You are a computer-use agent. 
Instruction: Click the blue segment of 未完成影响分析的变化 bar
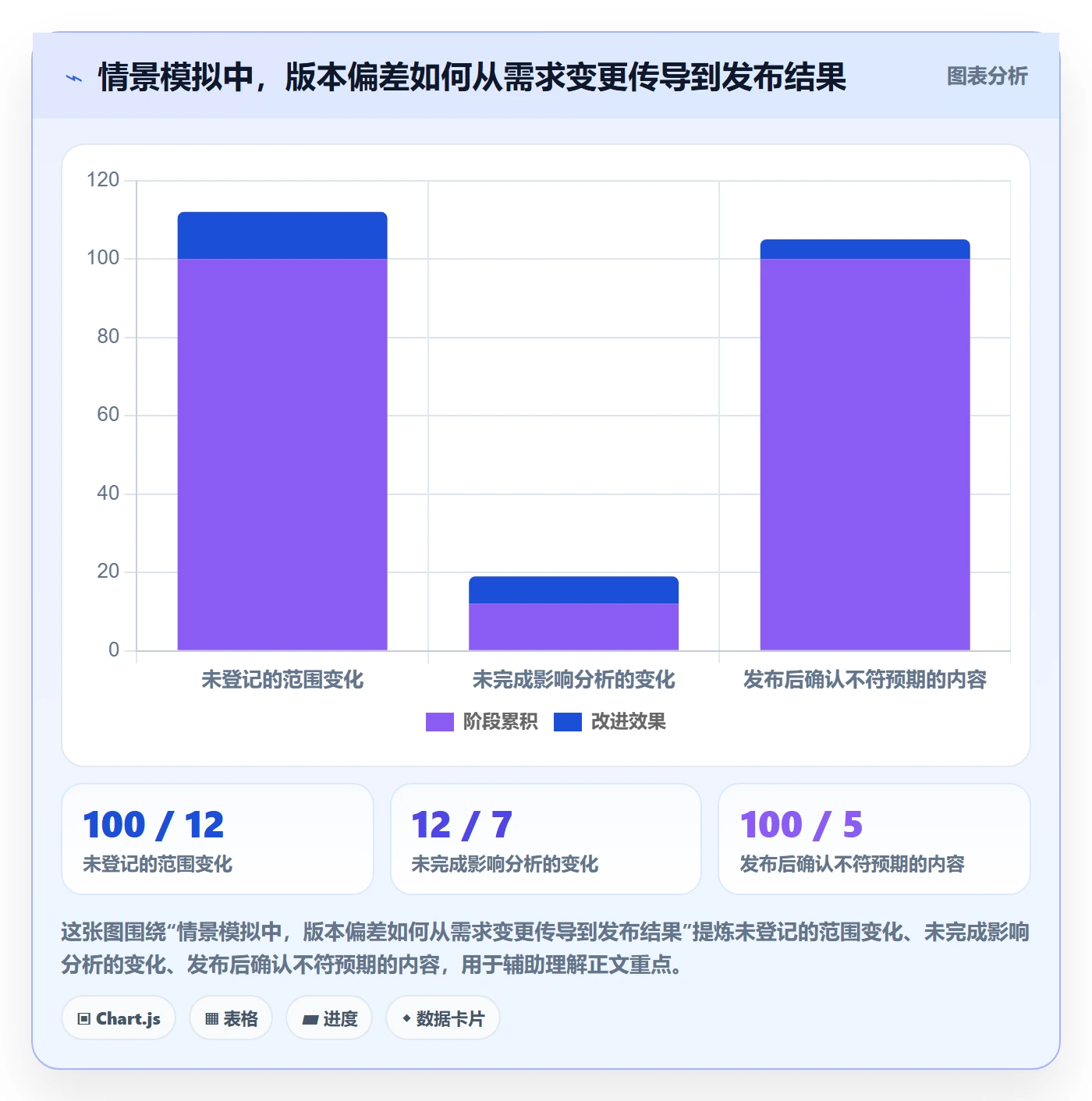point(573,590)
